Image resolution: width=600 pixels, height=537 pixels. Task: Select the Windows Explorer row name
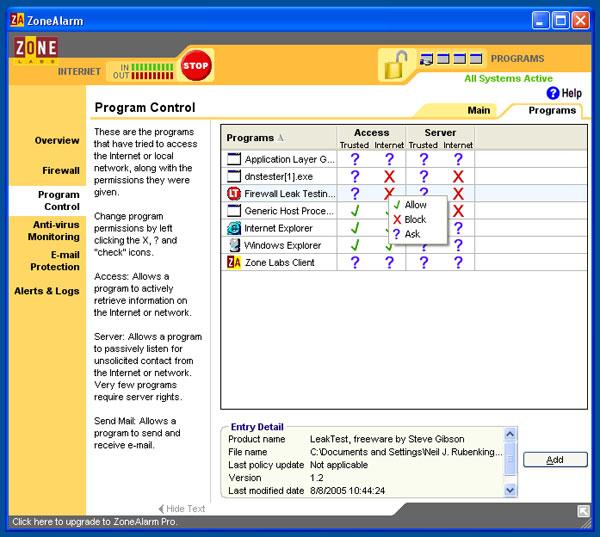pyautogui.click(x=282, y=245)
